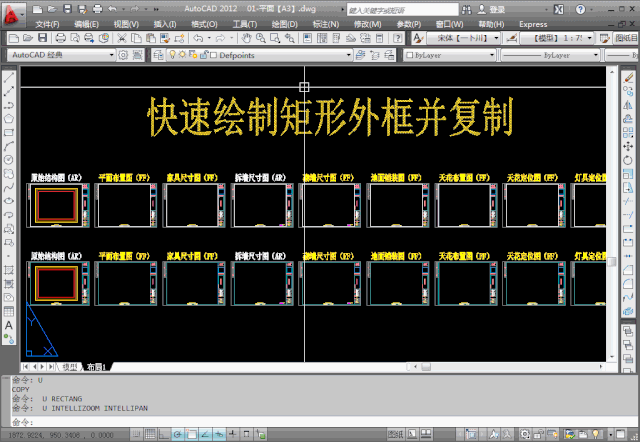Open the text style dropdown 宋体
This screenshot has width=640, height=442.
(x=463, y=38)
